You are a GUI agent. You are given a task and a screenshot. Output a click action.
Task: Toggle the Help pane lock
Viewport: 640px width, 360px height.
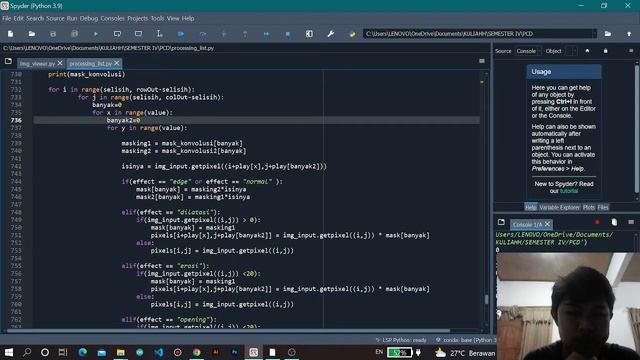tap(606, 51)
